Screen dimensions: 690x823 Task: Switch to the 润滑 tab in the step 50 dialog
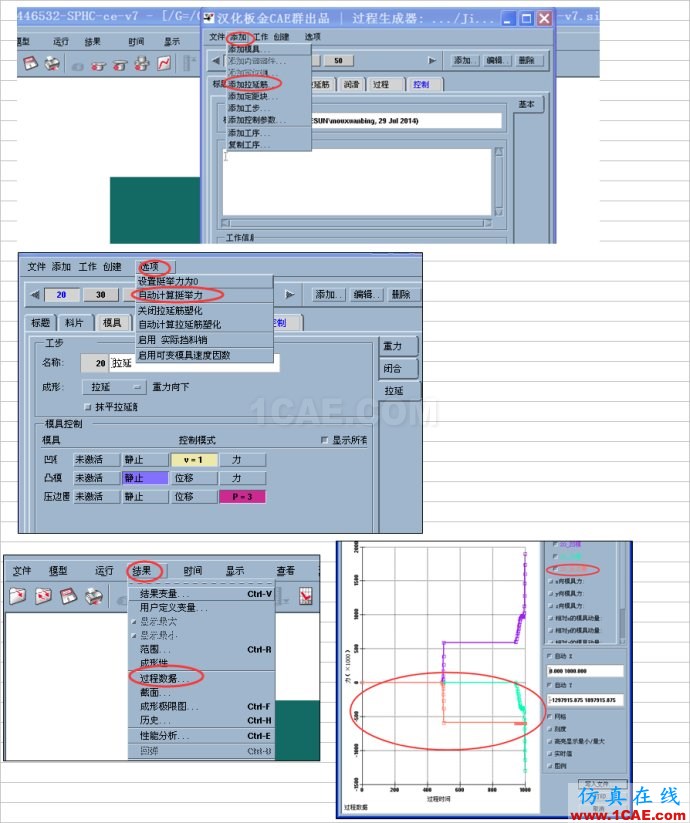point(351,85)
